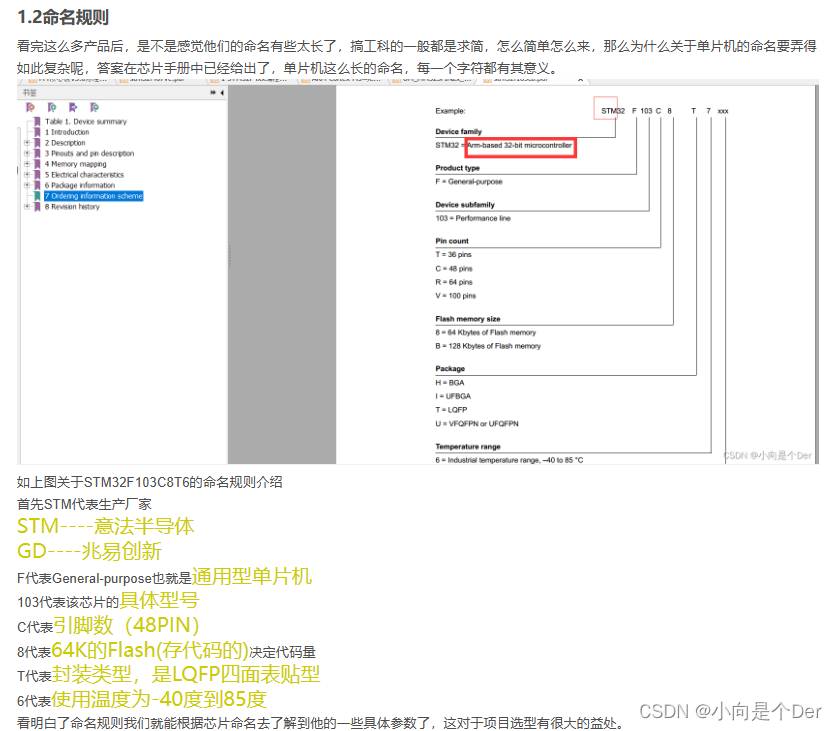Click 'STM32' in the example part number
837x731 pixels.
[613, 111]
